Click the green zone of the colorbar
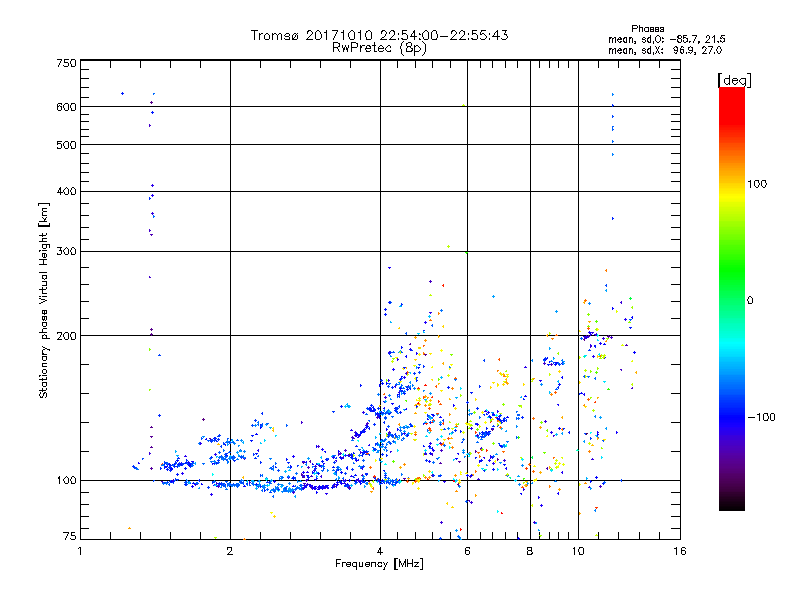The height and width of the screenshot is (600, 800). tap(732, 270)
